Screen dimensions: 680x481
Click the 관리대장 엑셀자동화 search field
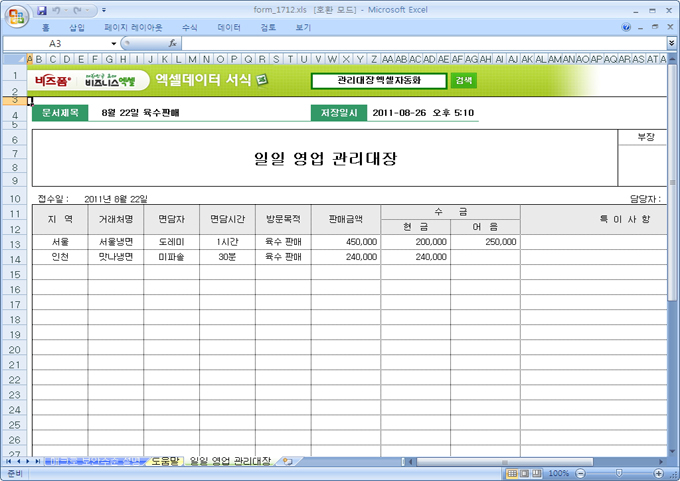[379, 80]
